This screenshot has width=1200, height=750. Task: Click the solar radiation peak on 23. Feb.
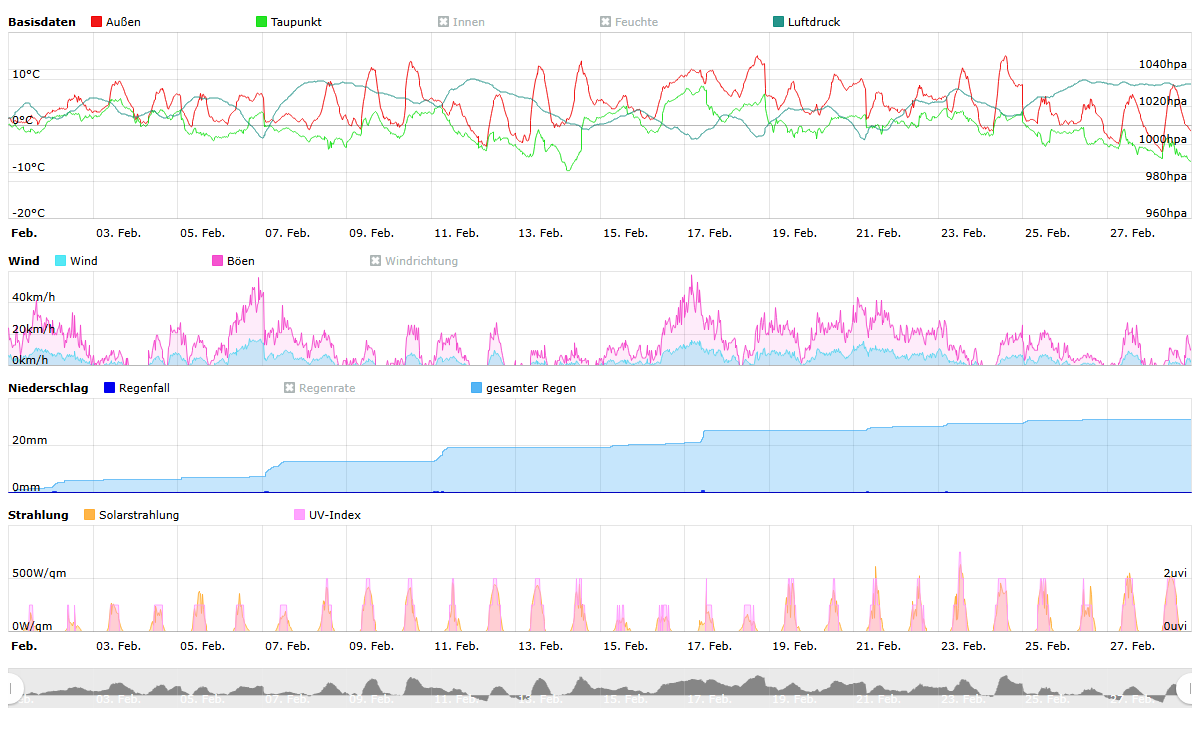(x=961, y=556)
